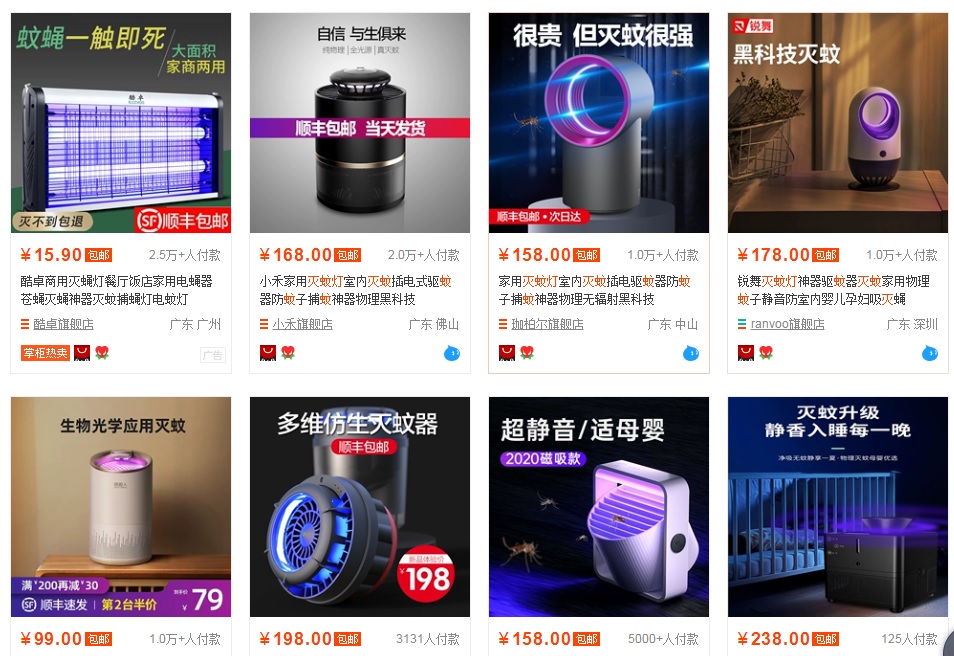View the 蚊蝇一触即死 product image
Viewport: 954px width, 656px height.
[121, 123]
